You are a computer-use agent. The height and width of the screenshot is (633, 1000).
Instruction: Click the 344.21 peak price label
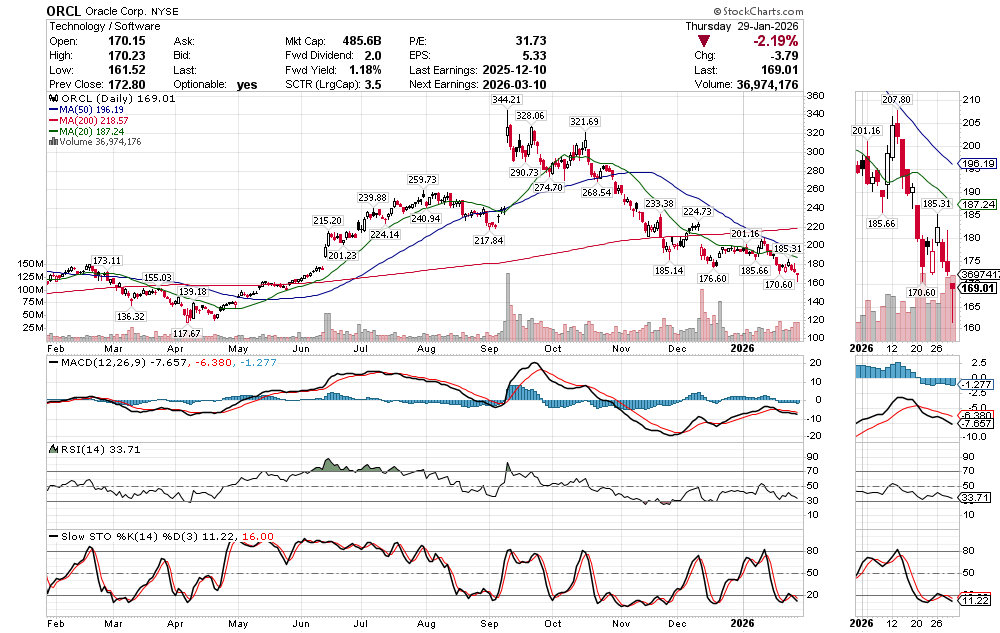(506, 100)
